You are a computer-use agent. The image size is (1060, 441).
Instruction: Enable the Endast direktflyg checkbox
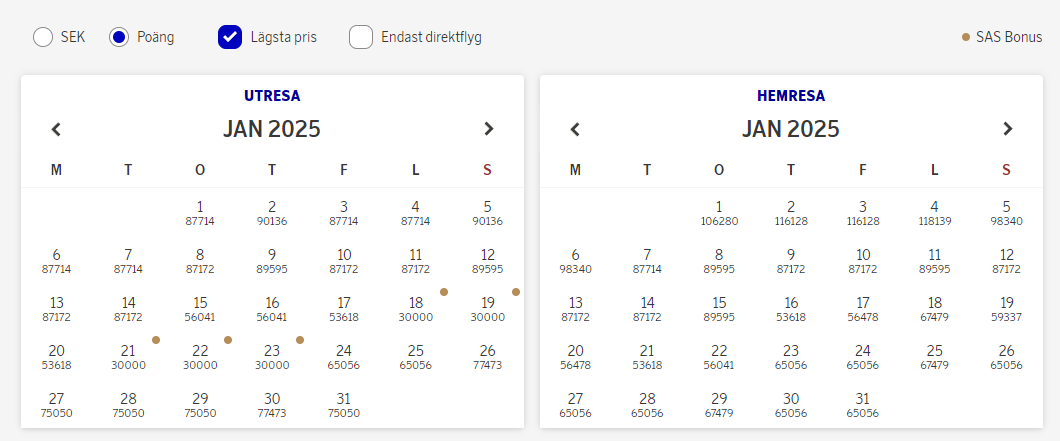[x=361, y=37]
